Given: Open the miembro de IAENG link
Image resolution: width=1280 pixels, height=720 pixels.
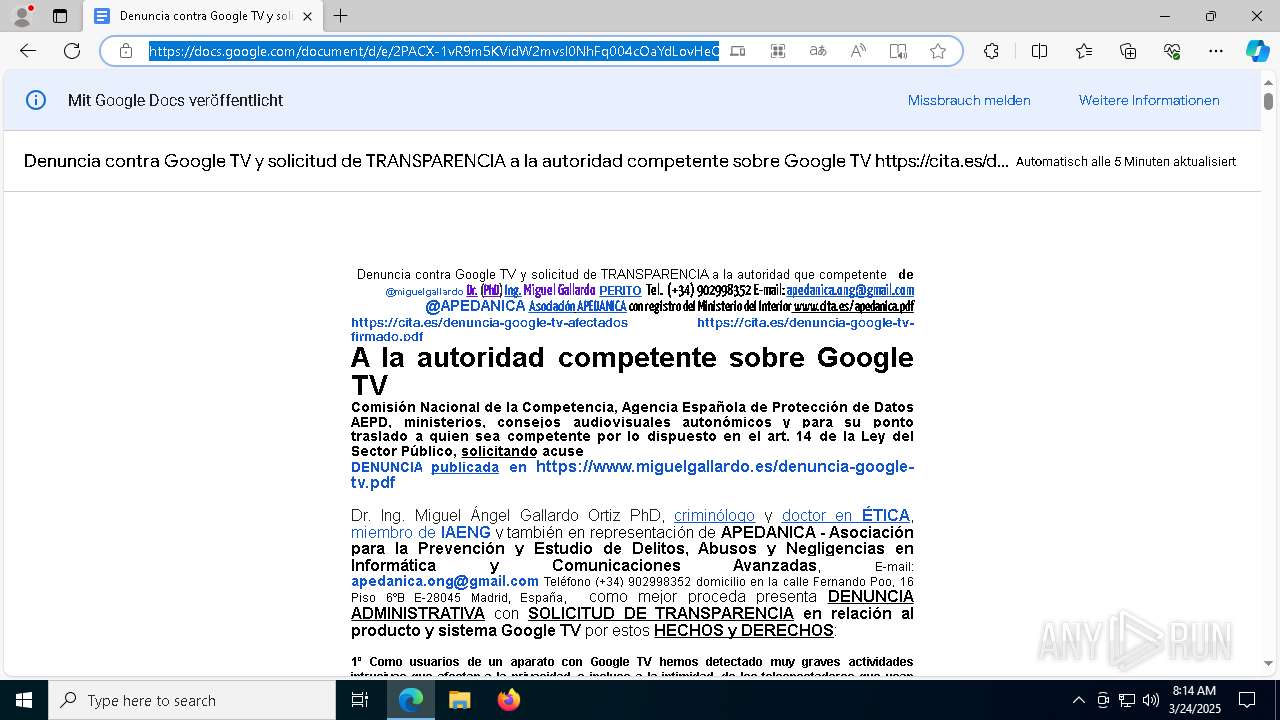Looking at the screenshot, I should (x=421, y=532).
